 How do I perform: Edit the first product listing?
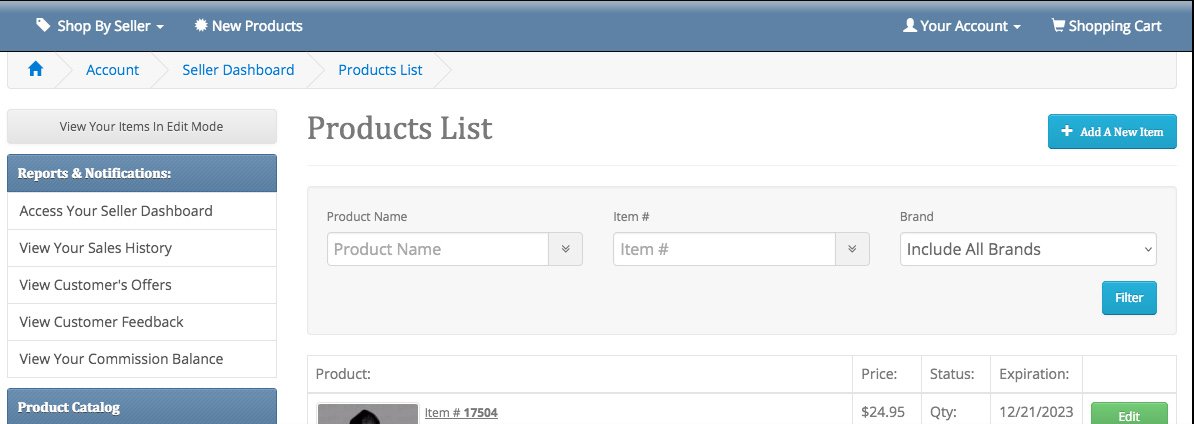[1129, 415]
